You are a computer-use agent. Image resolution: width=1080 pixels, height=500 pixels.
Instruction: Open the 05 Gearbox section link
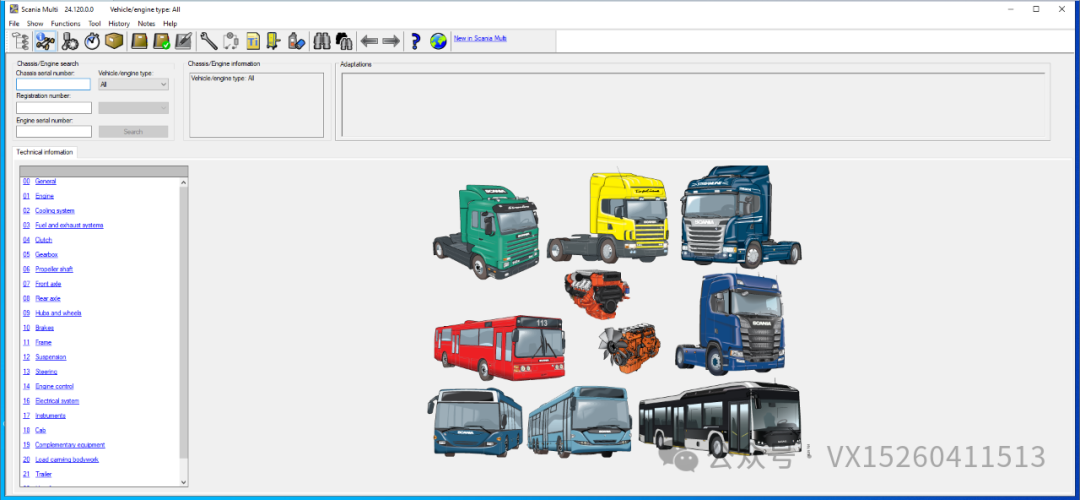[46, 255]
